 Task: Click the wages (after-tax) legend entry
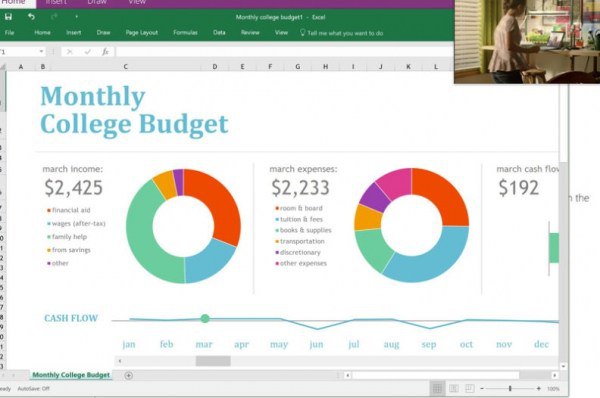tap(76, 223)
